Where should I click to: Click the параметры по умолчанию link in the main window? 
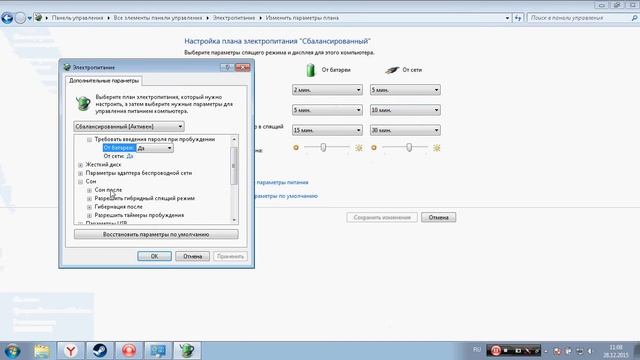(x=286, y=196)
